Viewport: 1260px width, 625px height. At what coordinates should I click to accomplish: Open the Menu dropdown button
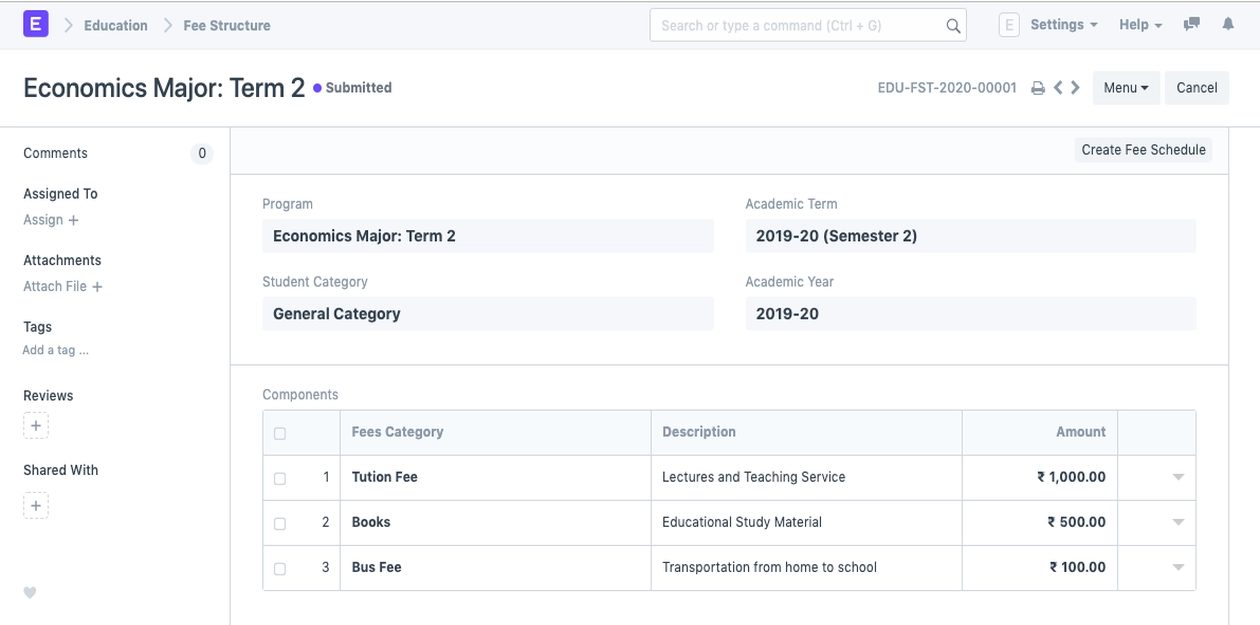pos(1126,88)
